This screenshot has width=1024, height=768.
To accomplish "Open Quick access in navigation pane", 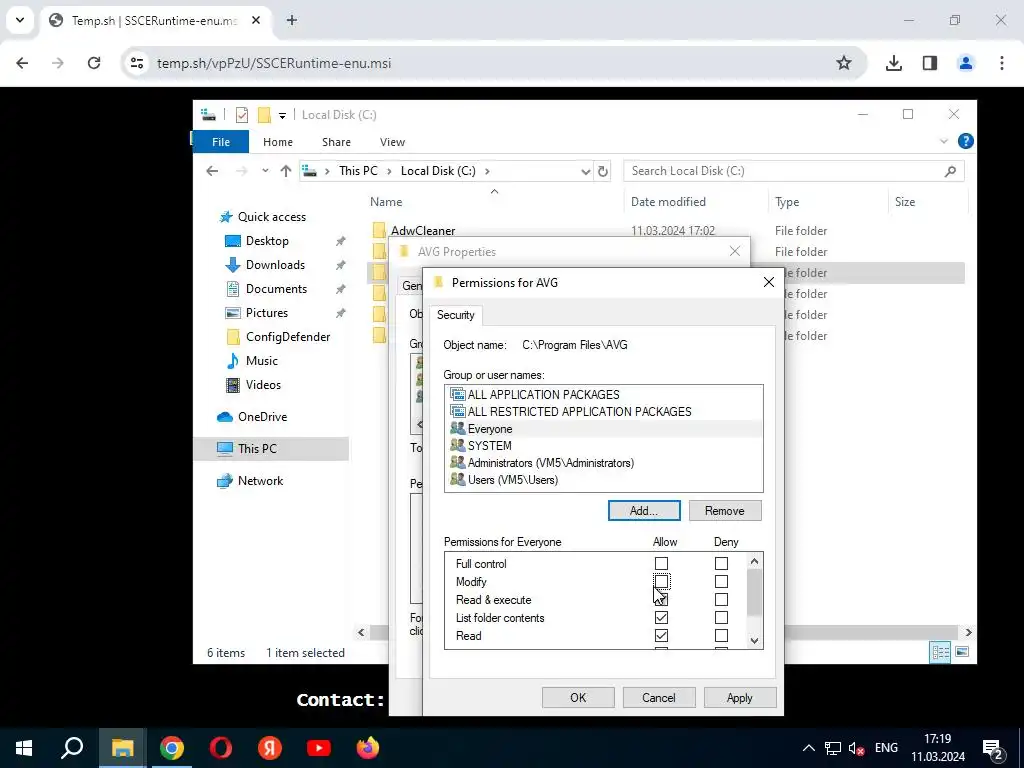I will click(272, 217).
